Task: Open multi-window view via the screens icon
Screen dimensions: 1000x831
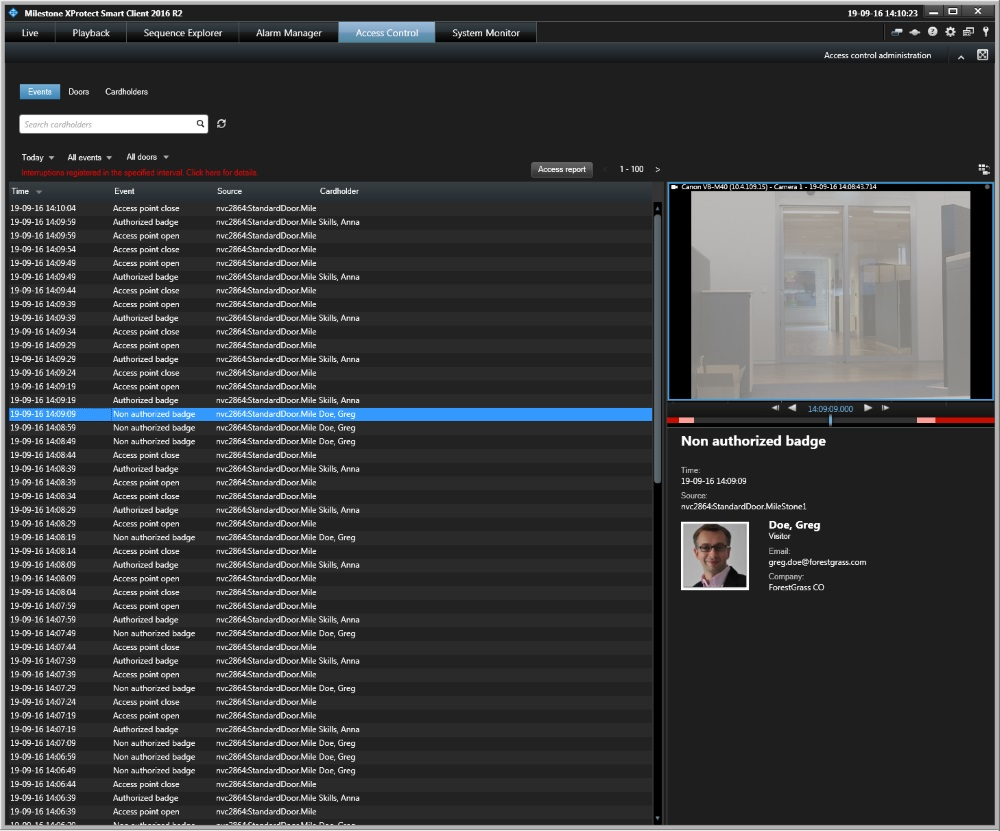Action: coord(968,31)
